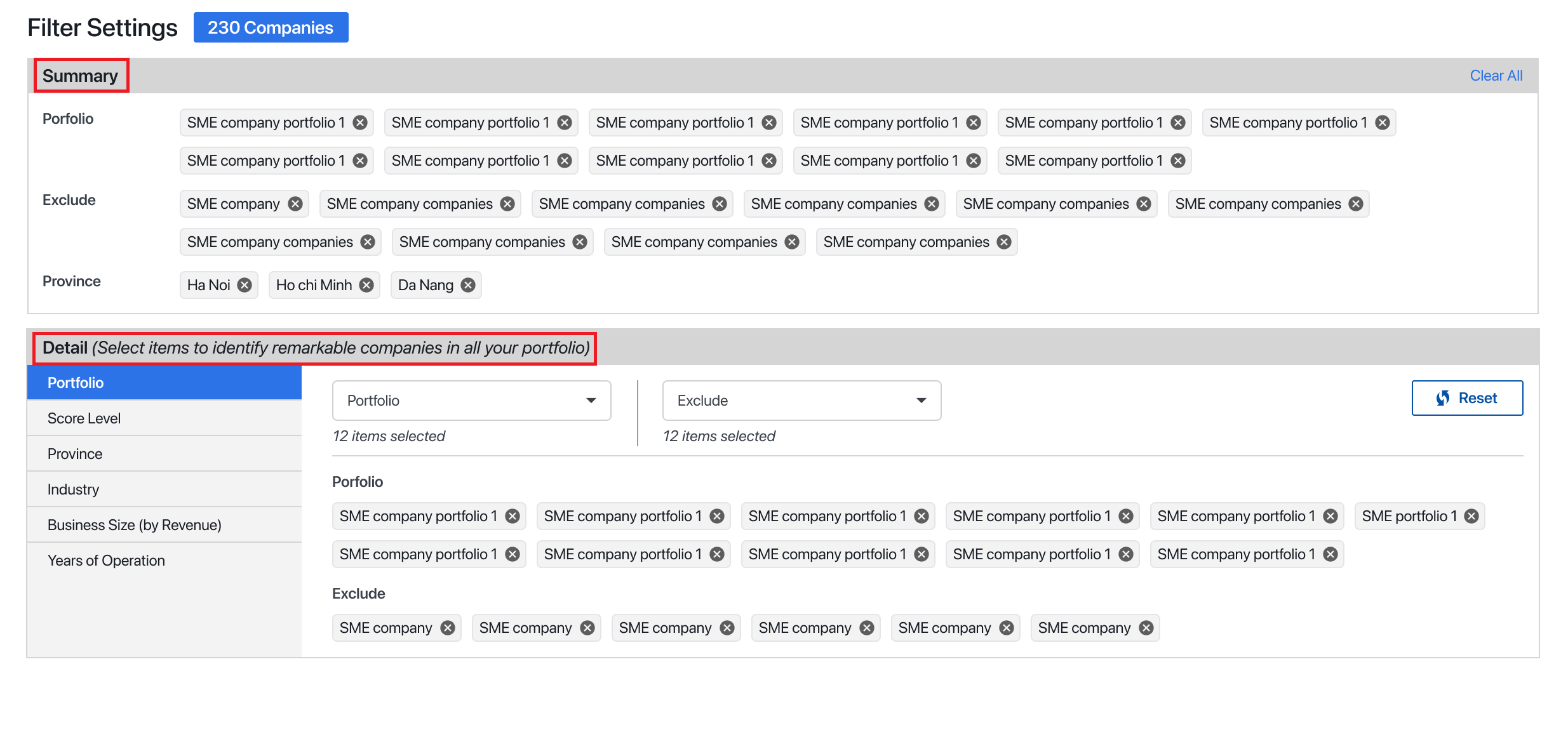Image resolution: width=1568 pixels, height=737 pixels.
Task: Open the Exclude dropdown
Action: coord(801,401)
